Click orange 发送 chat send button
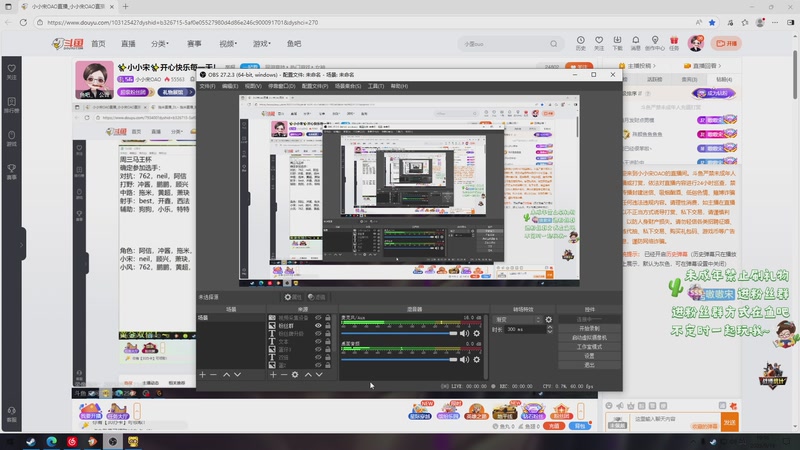800x450 pixels. [730, 422]
